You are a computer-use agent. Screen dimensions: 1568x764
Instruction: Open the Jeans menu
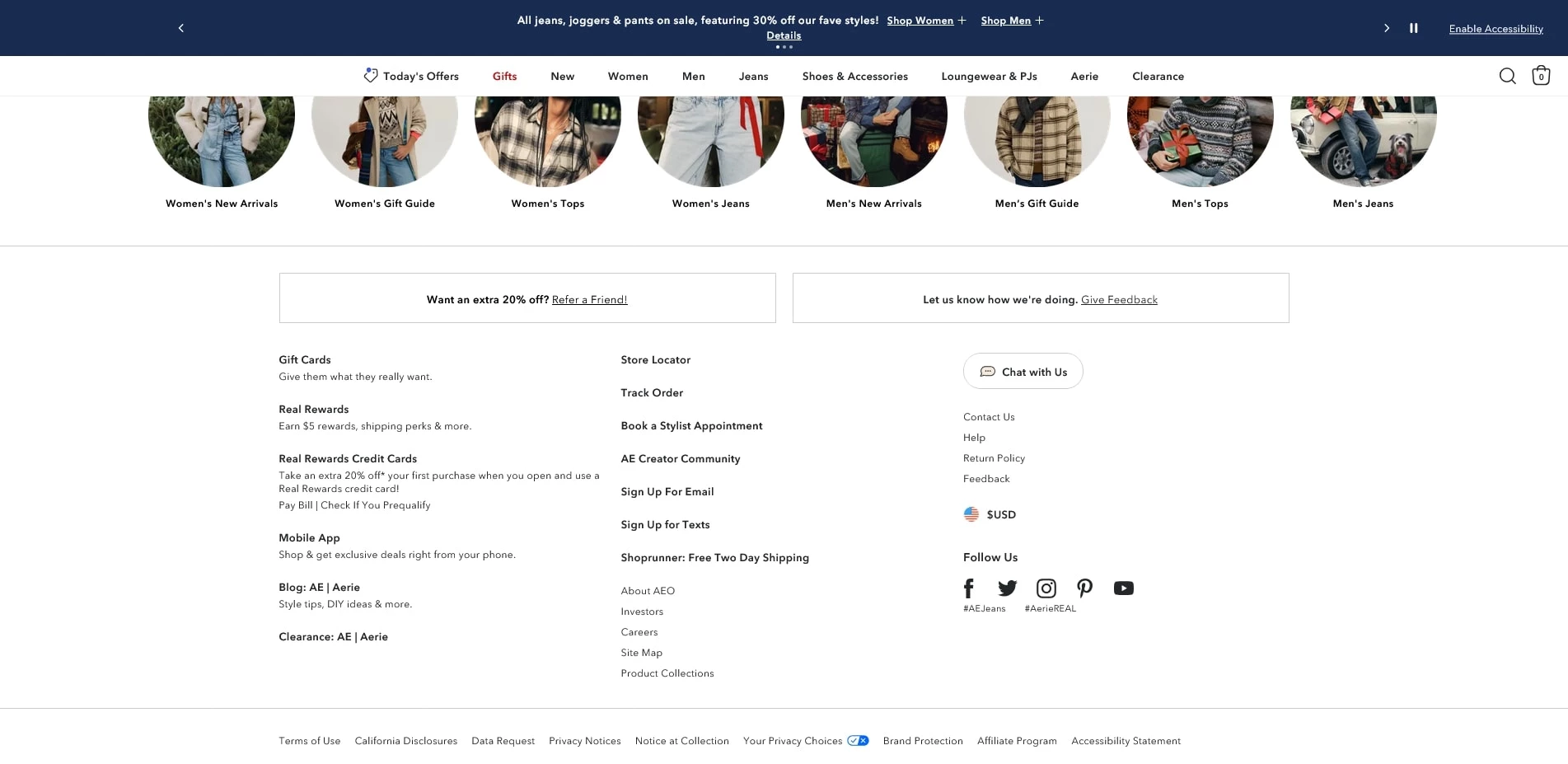pos(753,77)
